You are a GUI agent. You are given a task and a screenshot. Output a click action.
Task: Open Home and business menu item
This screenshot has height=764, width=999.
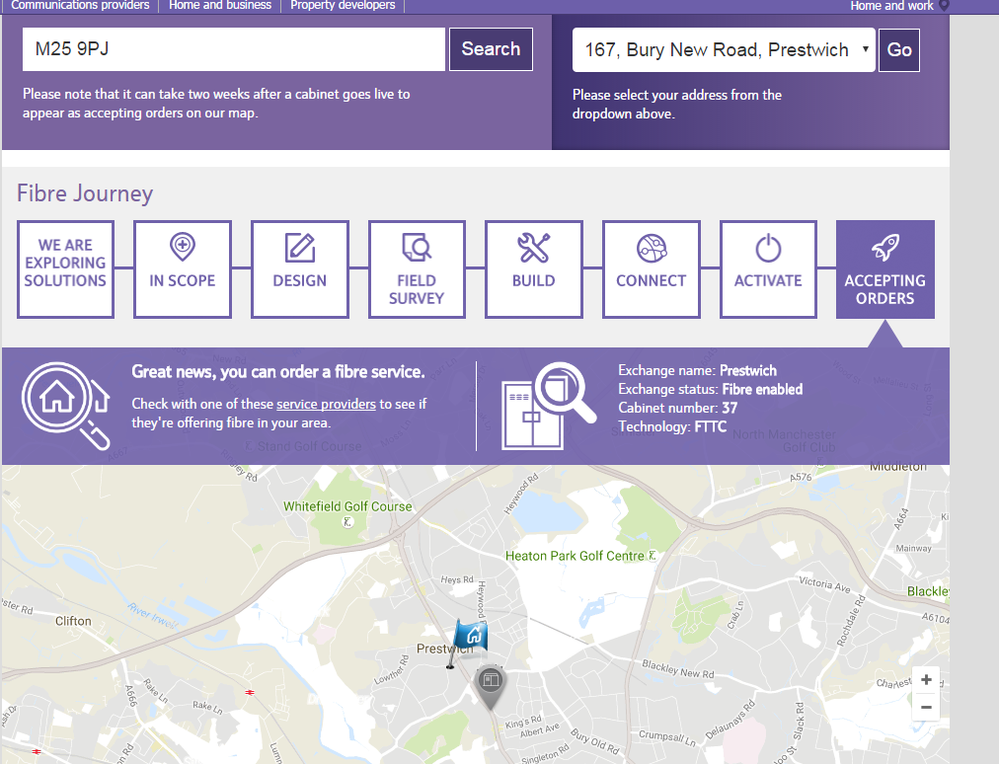pos(220,6)
